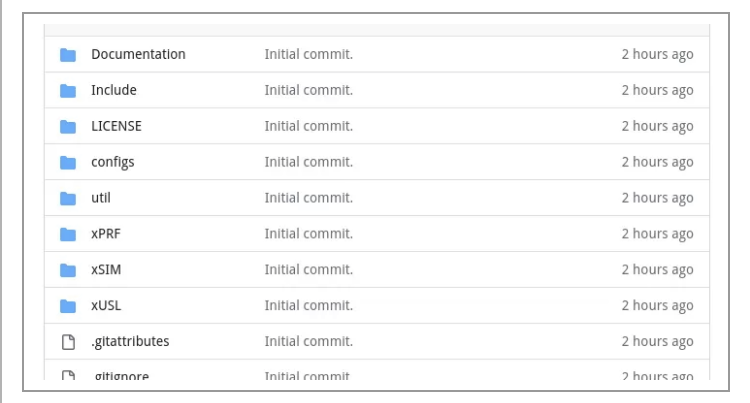View the .gitattributes file name

[129, 342]
